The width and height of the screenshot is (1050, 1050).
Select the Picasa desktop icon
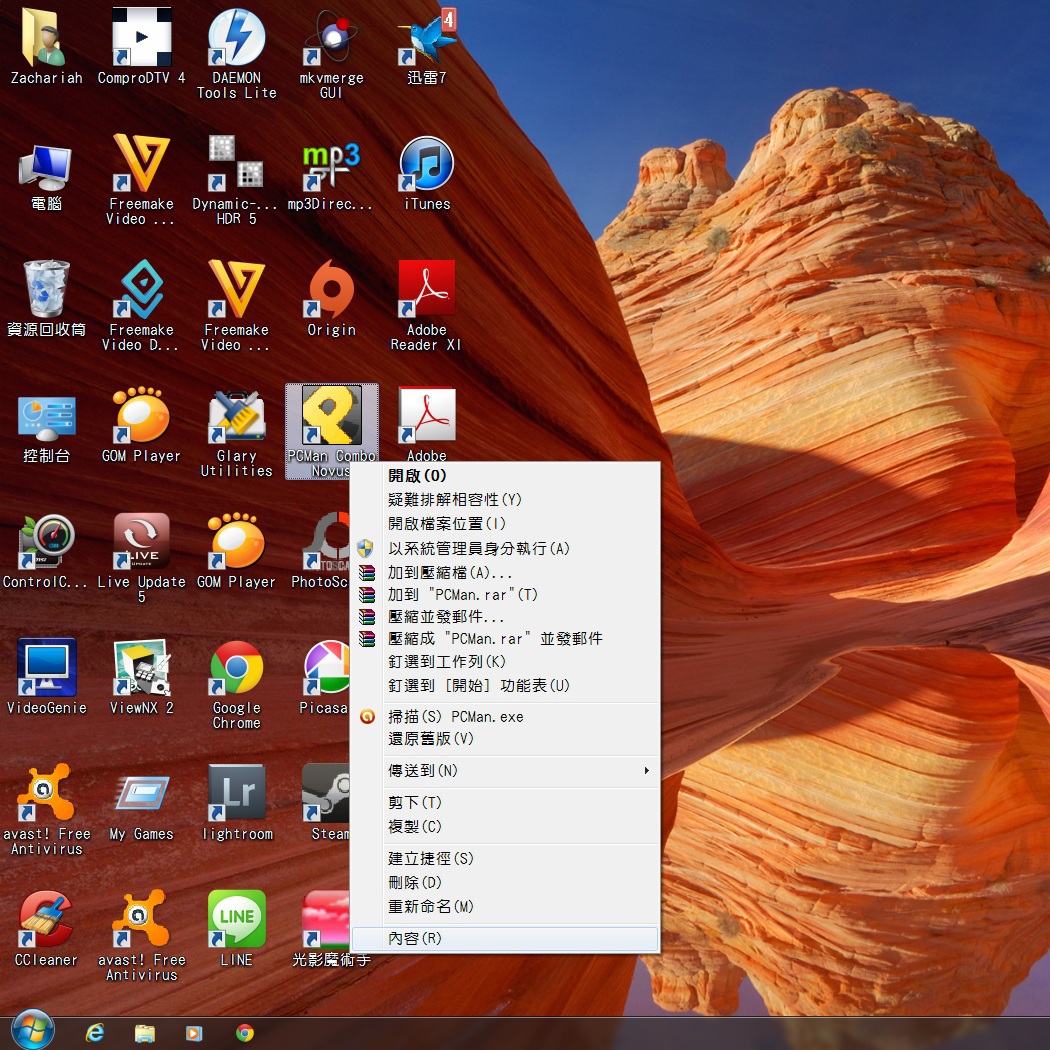point(325,676)
